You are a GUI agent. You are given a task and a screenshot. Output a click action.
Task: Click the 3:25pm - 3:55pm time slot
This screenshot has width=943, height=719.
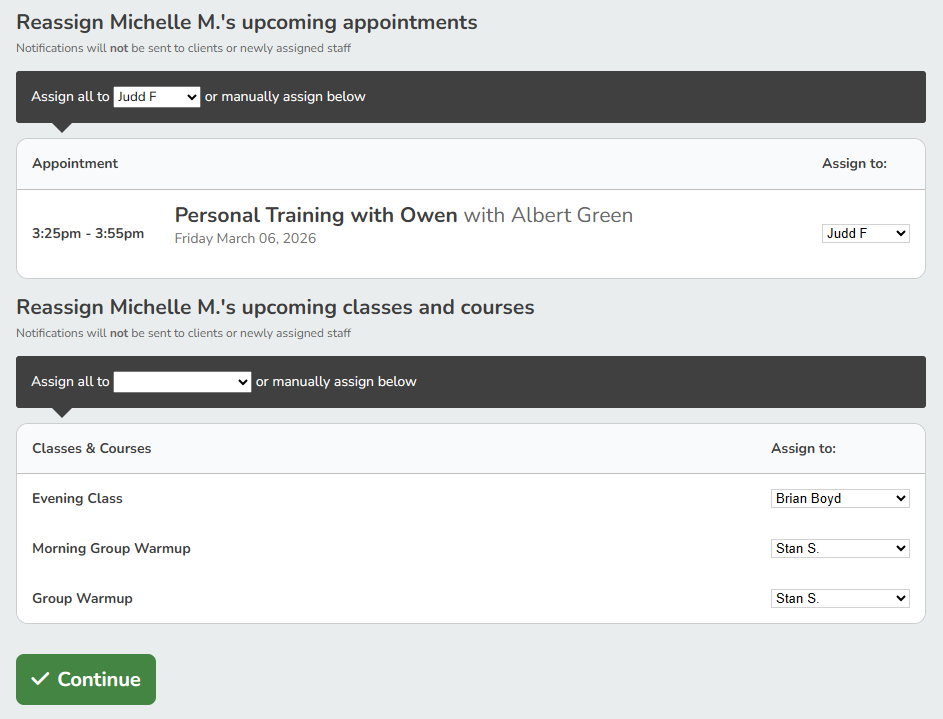pyautogui.click(x=88, y=233)
